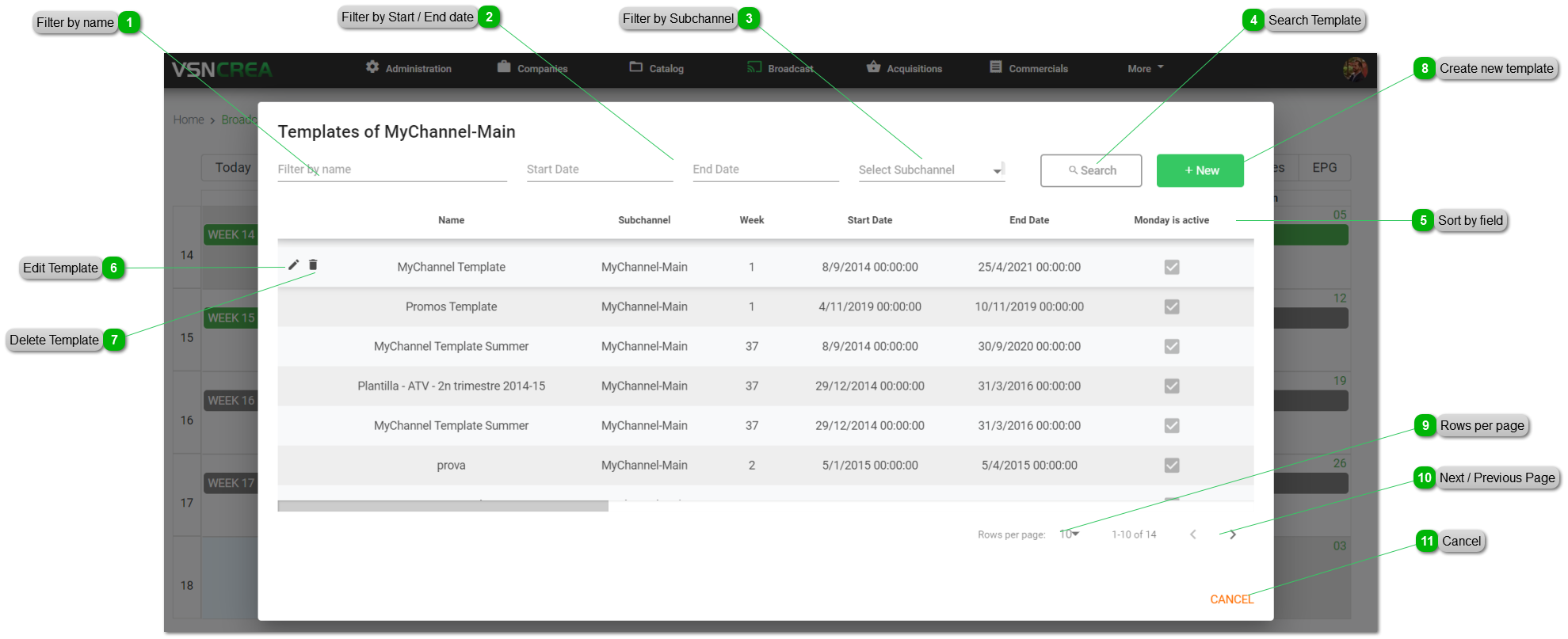Open the Rows per page dropdown

[1069, 534]
